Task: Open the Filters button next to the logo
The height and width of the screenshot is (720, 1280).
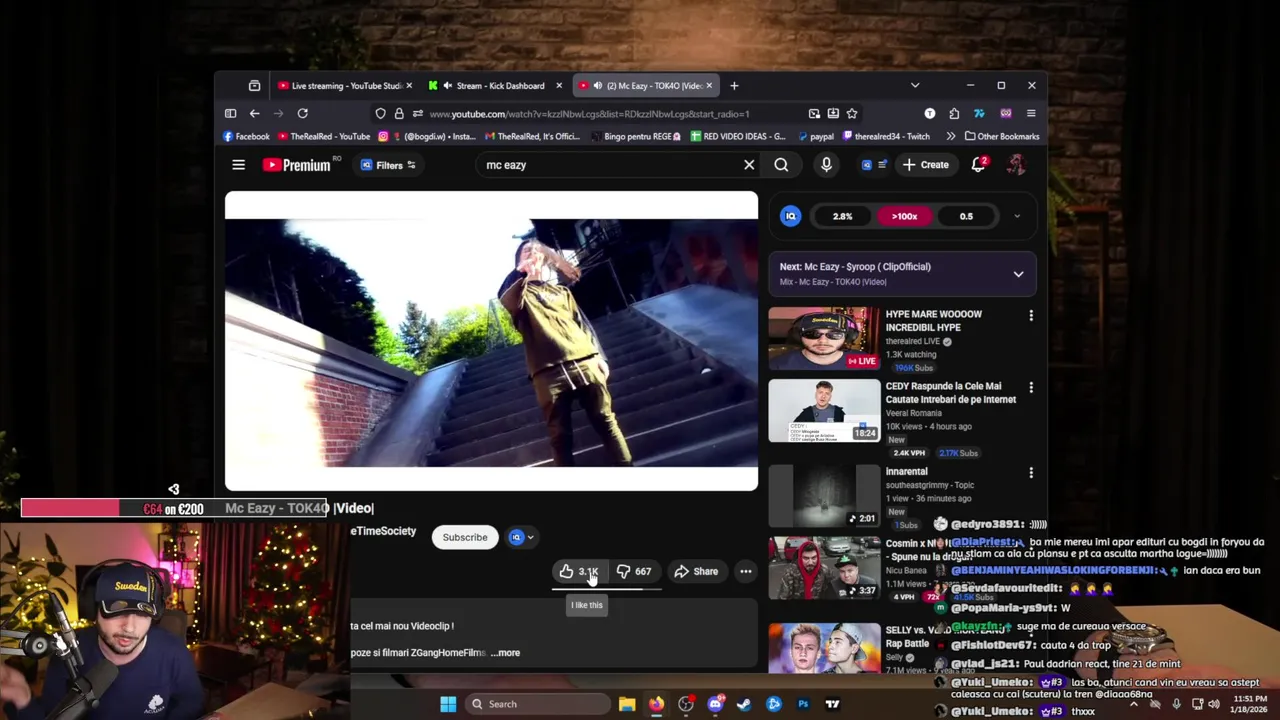Action: coord(389,165)
